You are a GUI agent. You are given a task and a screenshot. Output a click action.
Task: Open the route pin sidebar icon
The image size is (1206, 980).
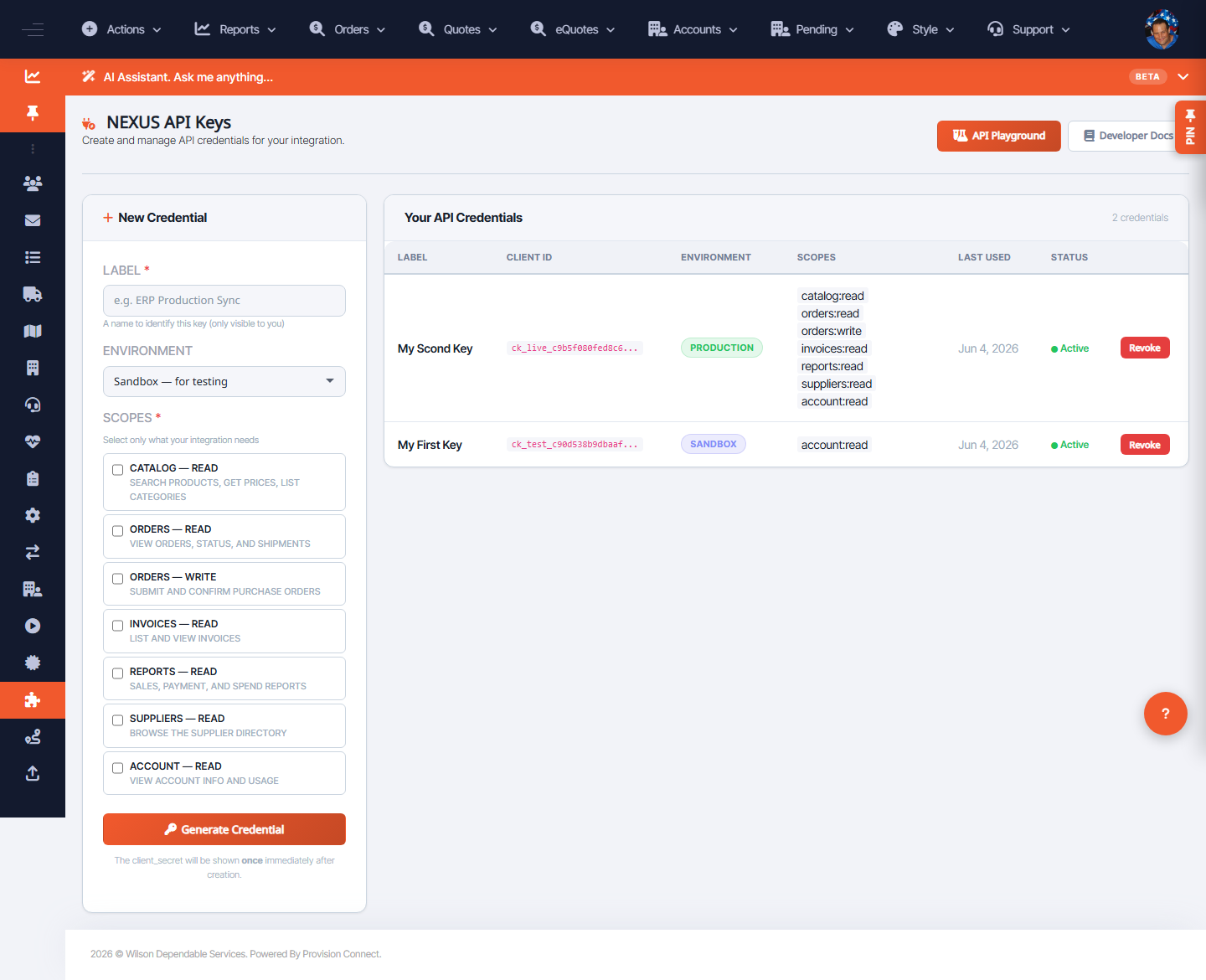tap(33, 737)
